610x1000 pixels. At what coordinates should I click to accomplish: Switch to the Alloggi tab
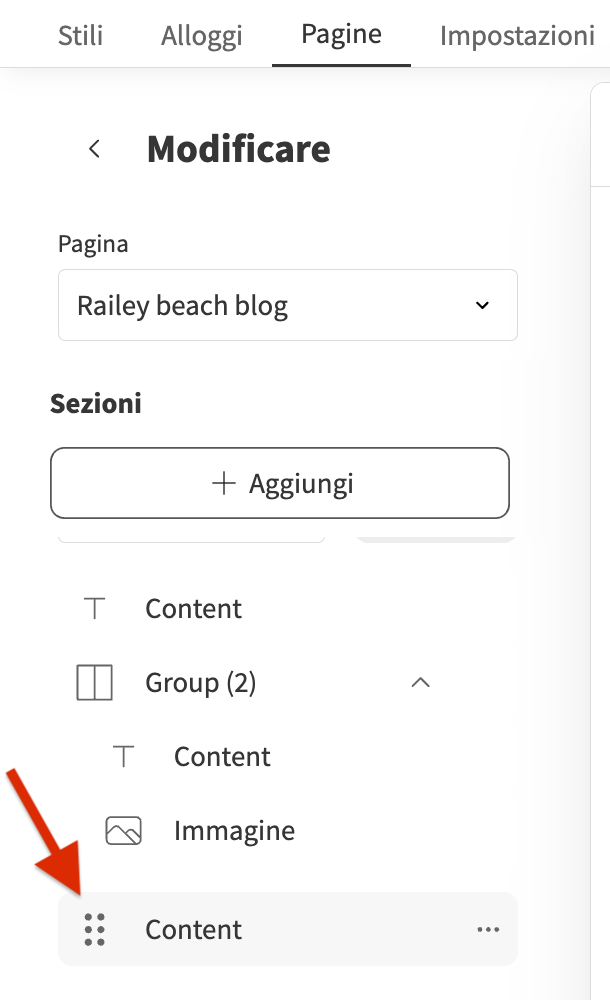click(x=202, y=36)
